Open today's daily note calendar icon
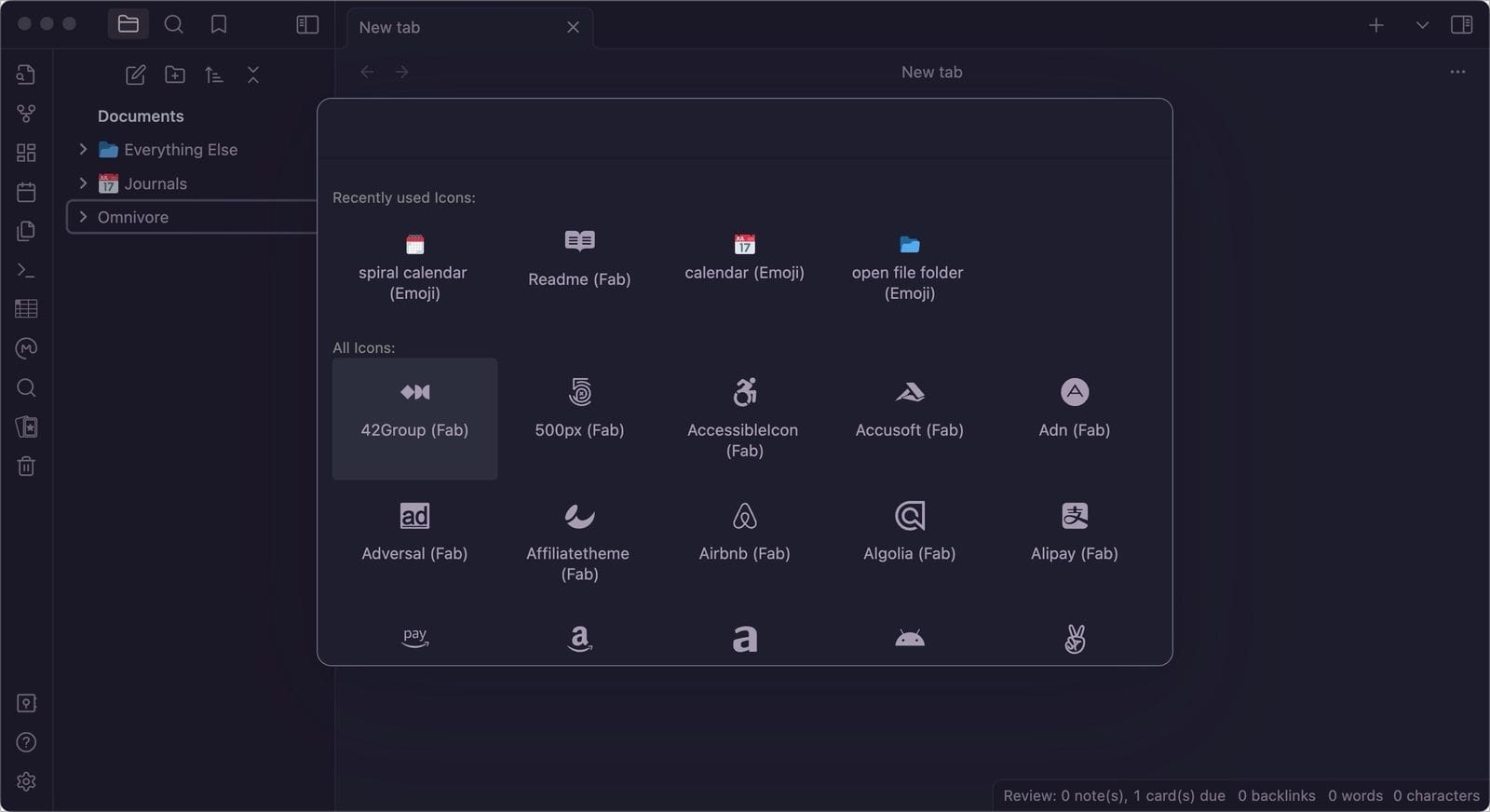Viewport: 1490px width, 812px height. [26, 192]
